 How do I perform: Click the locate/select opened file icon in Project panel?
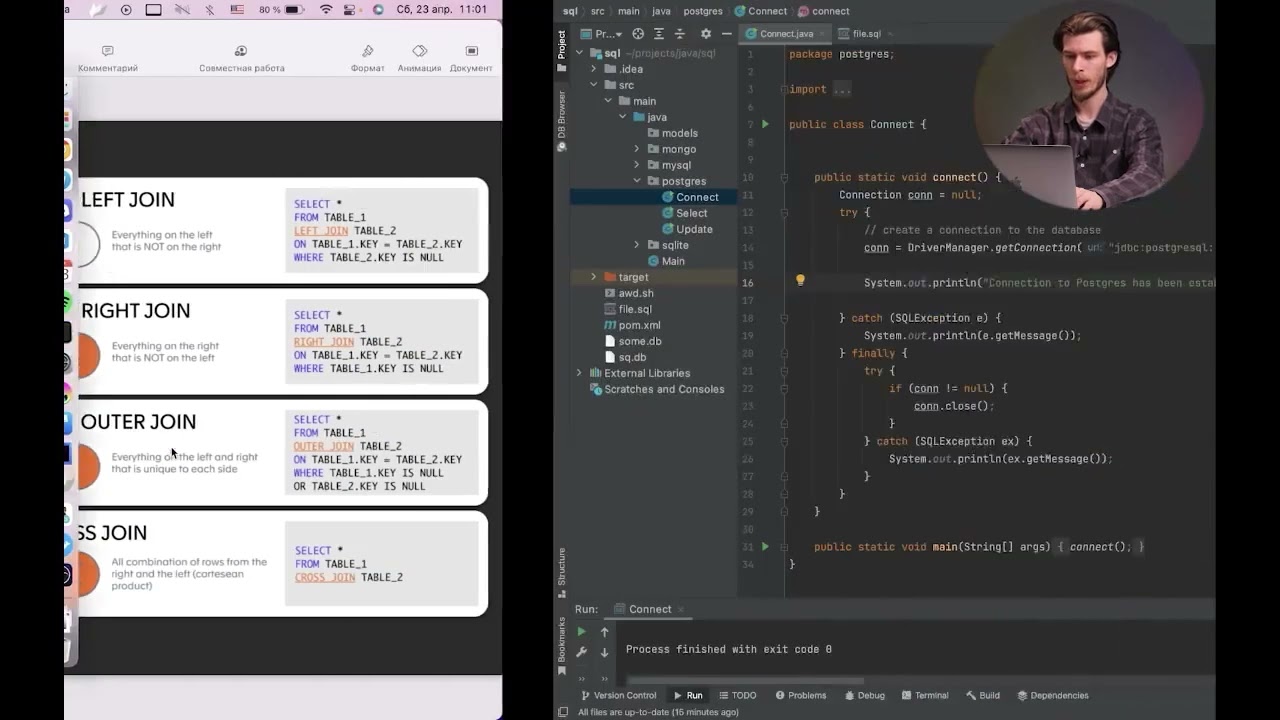click(638, 34)
